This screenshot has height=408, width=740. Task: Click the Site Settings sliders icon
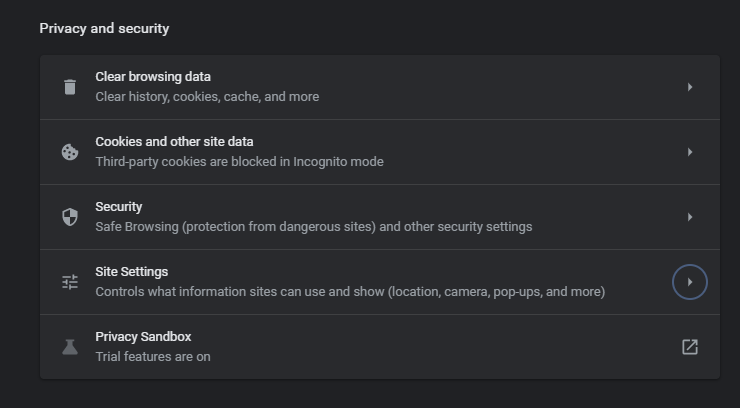pyautogui.click(x=69, y=282)
